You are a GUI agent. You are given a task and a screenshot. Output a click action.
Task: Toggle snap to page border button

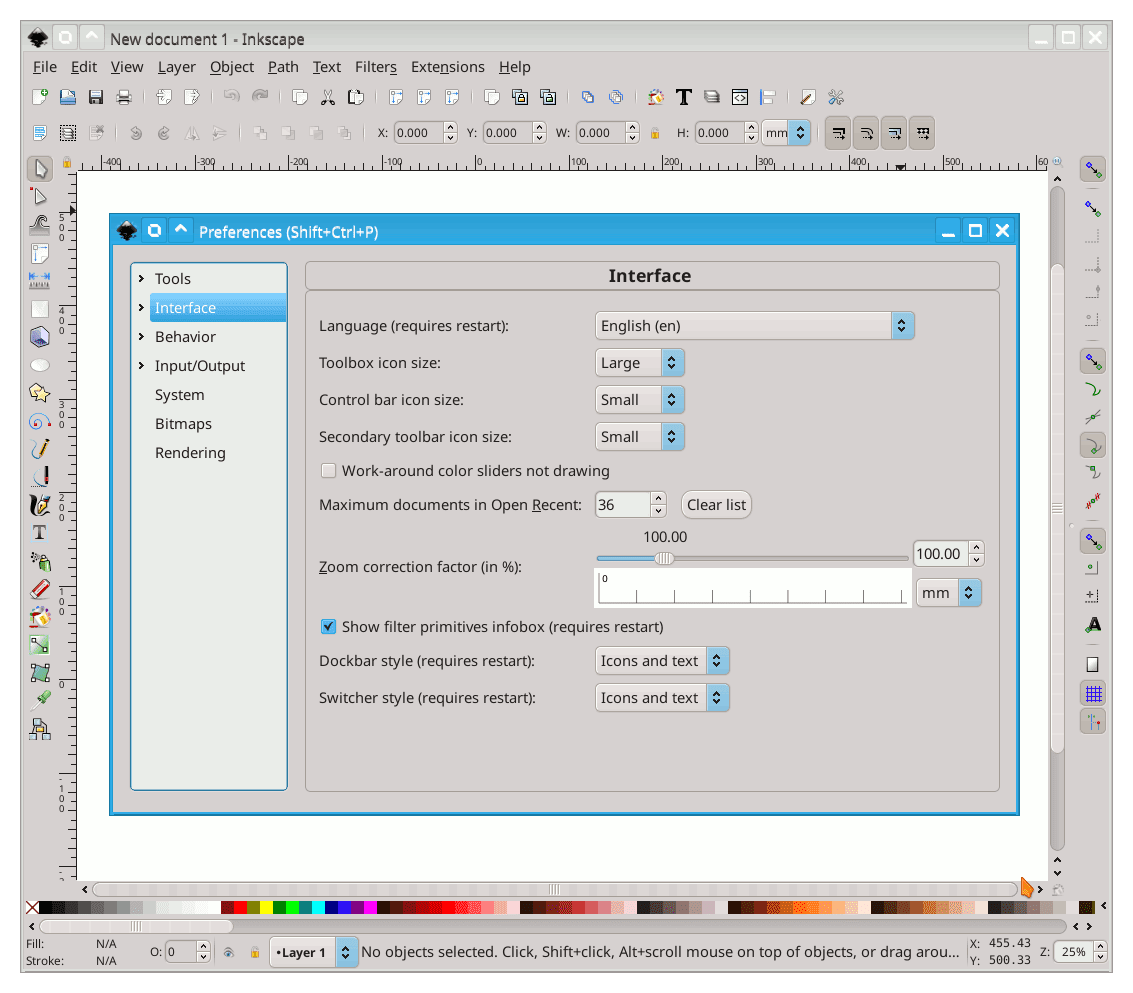(x=1093, y=664)
